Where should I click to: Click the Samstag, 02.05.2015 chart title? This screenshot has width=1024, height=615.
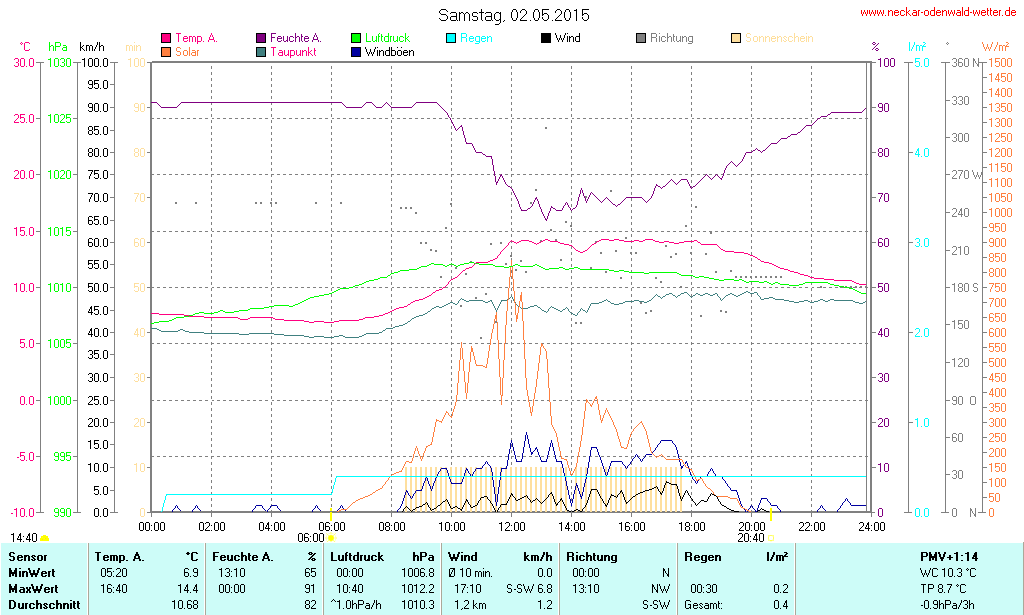click(514, 15)
